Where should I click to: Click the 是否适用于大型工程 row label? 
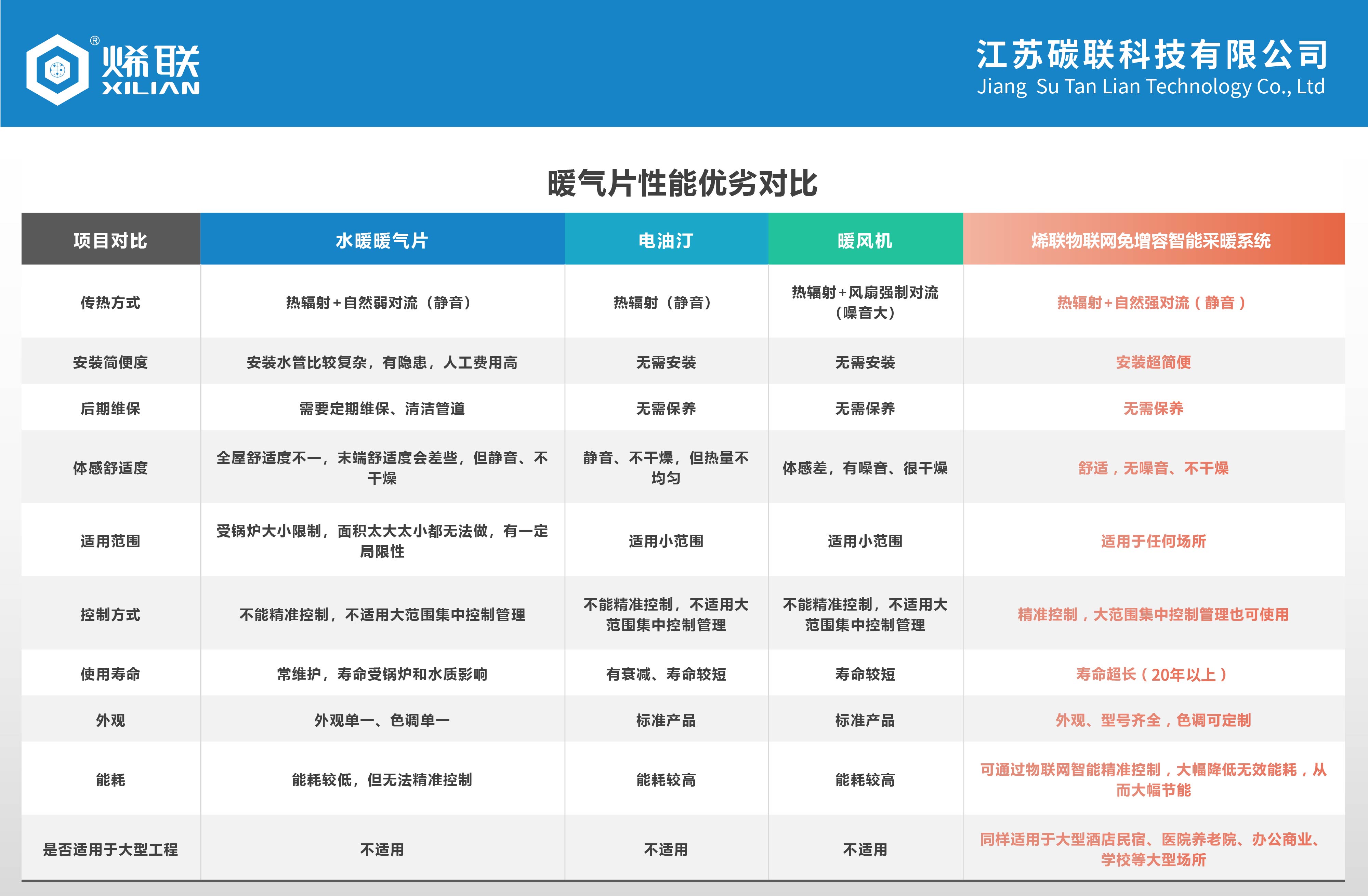[110, 849]
